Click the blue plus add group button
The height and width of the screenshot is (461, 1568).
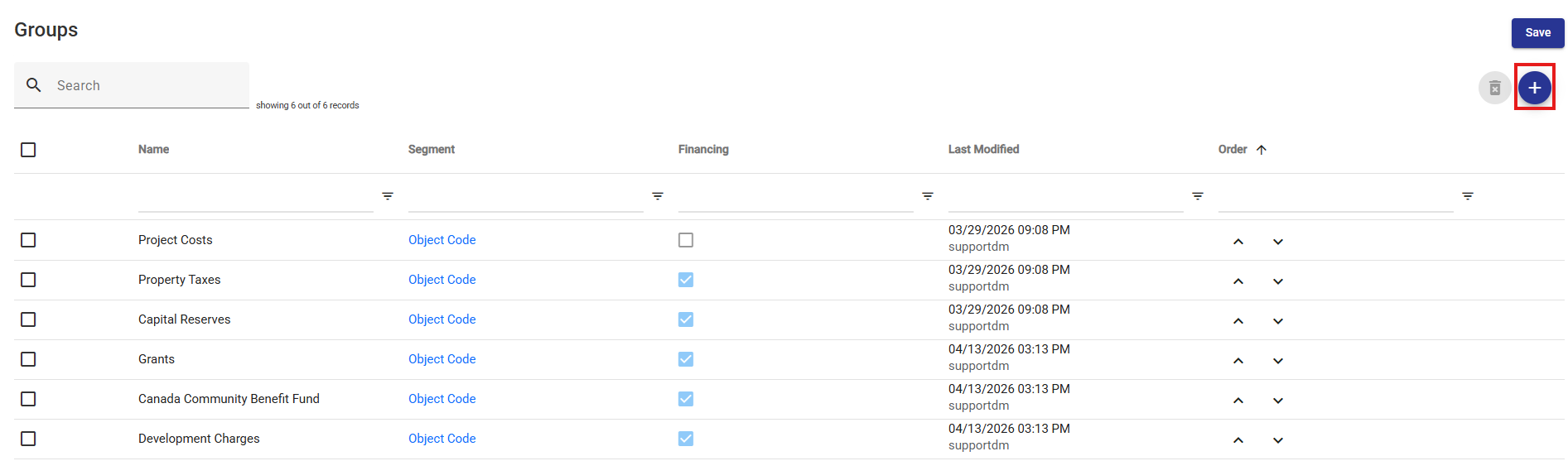[x=1534, y=87]
